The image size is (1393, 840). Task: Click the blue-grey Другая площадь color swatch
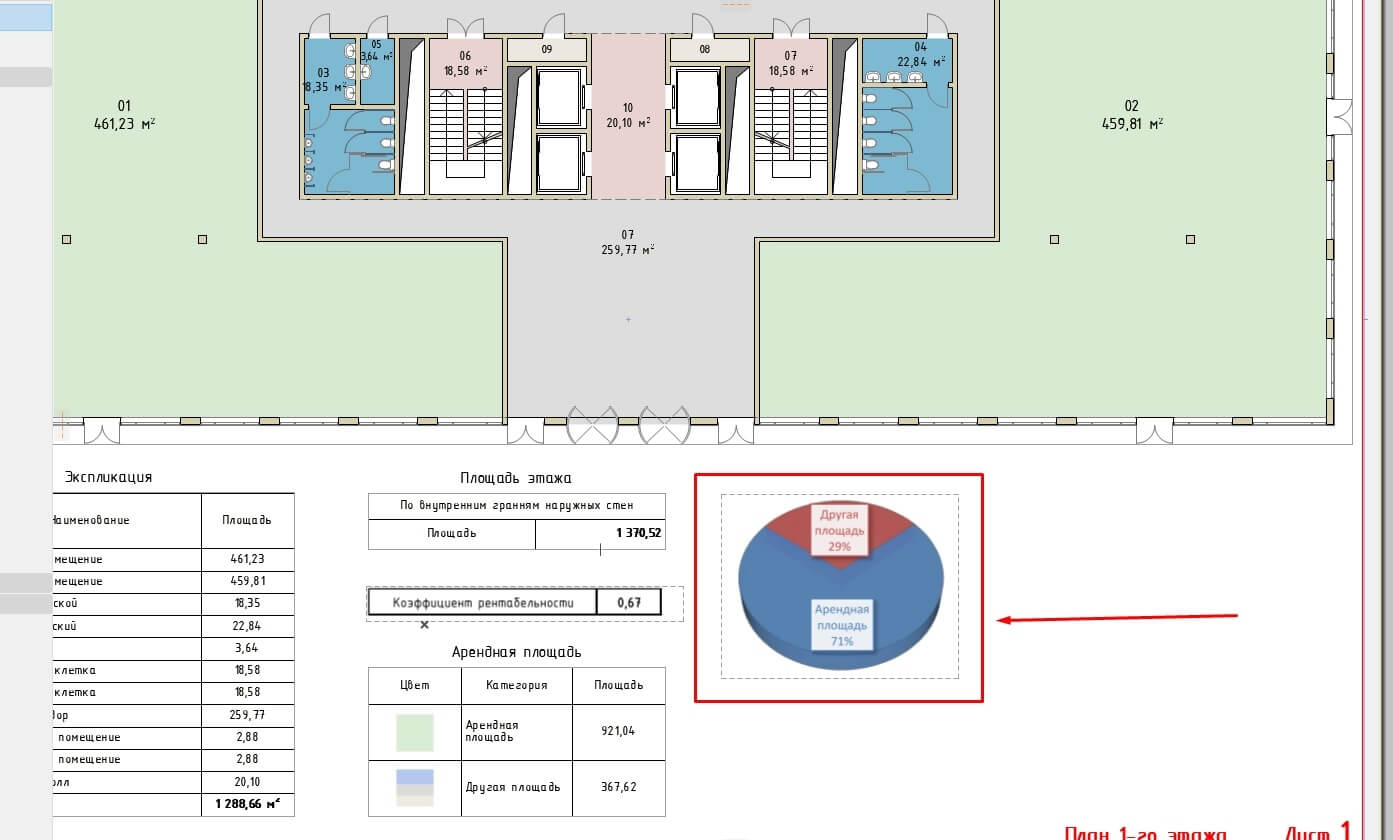click(x=415, y=787)
